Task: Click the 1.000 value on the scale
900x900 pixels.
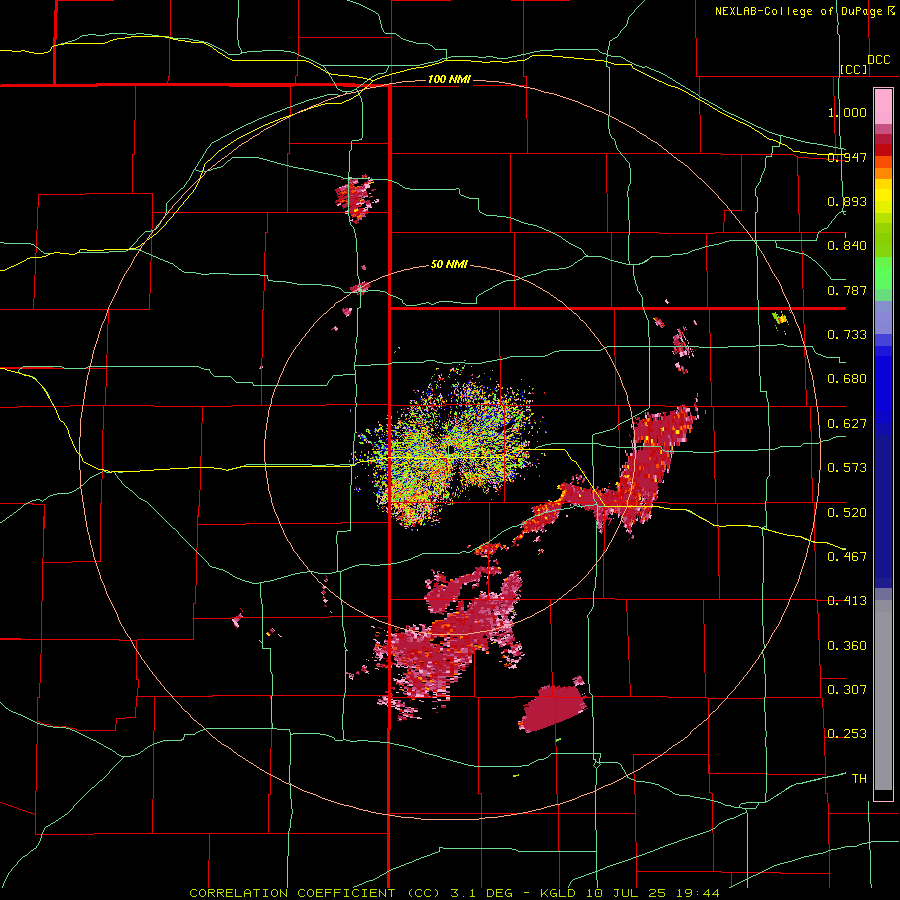Action: 847,112
